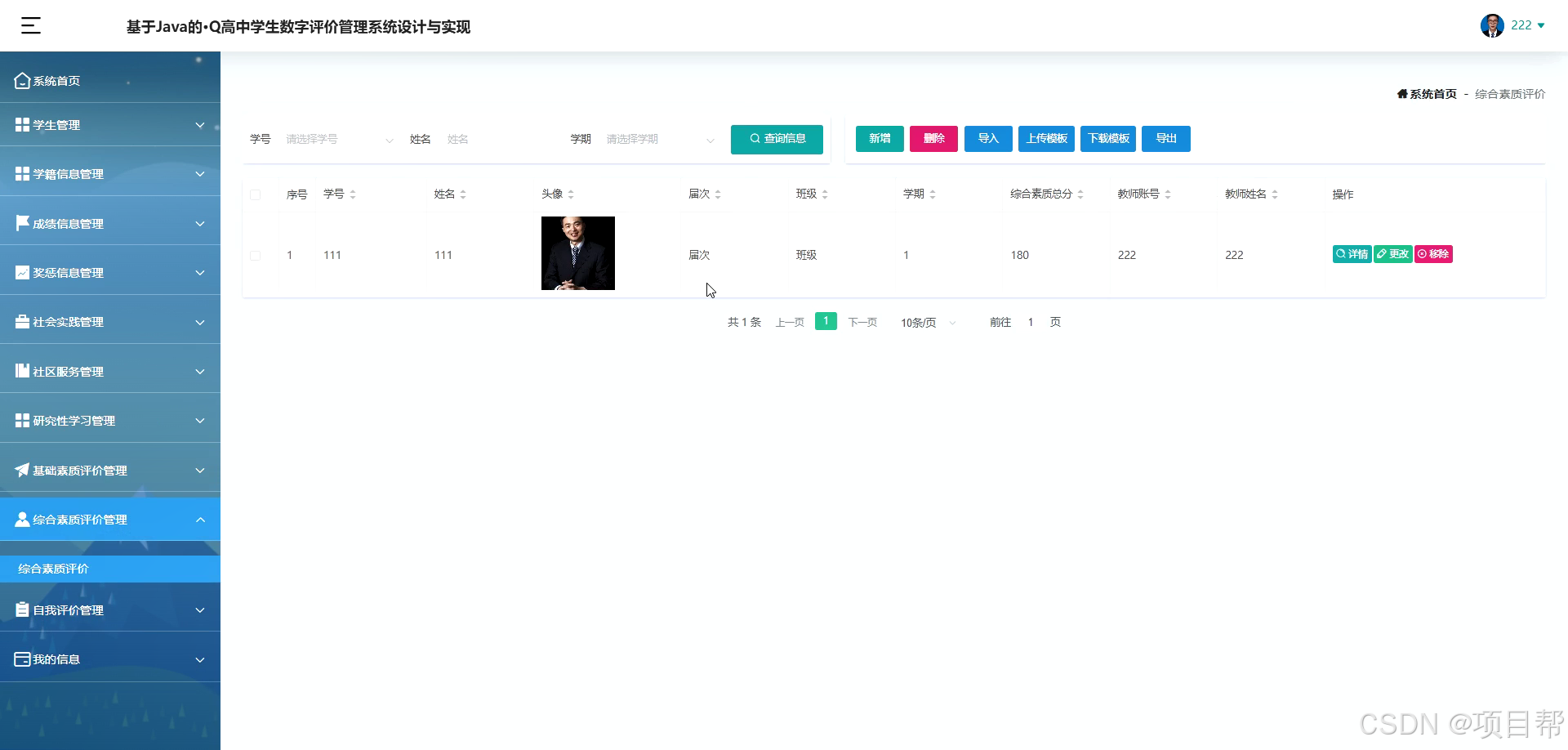The width and height of the screenshot is (1568, 750).
Task: Click the 前往 page number input
Action: tap(1031, 323)
